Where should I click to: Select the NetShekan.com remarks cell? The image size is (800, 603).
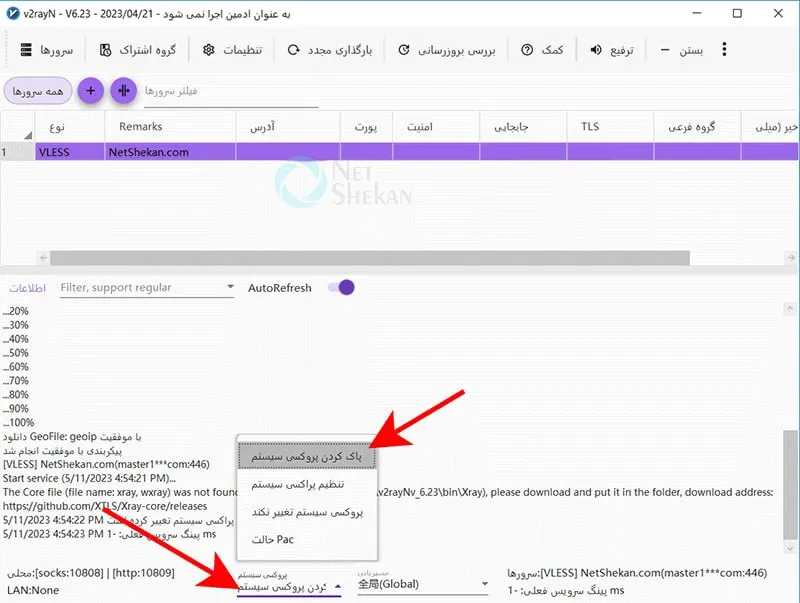pyautogui.click(x=170, y=152)
